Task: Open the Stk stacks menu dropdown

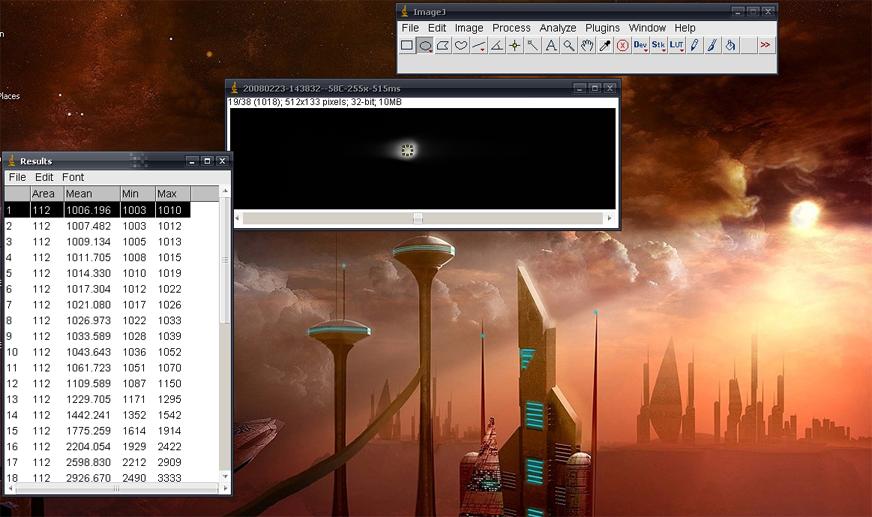Action: point(658,45)
